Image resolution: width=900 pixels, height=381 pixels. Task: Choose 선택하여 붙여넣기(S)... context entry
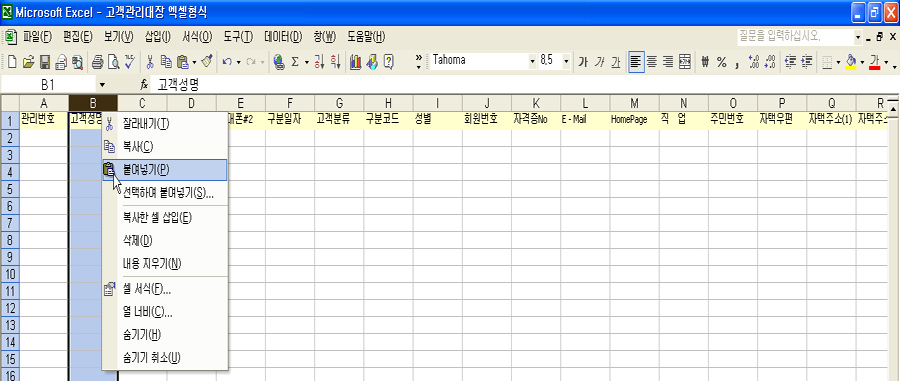tap(165, 193)
